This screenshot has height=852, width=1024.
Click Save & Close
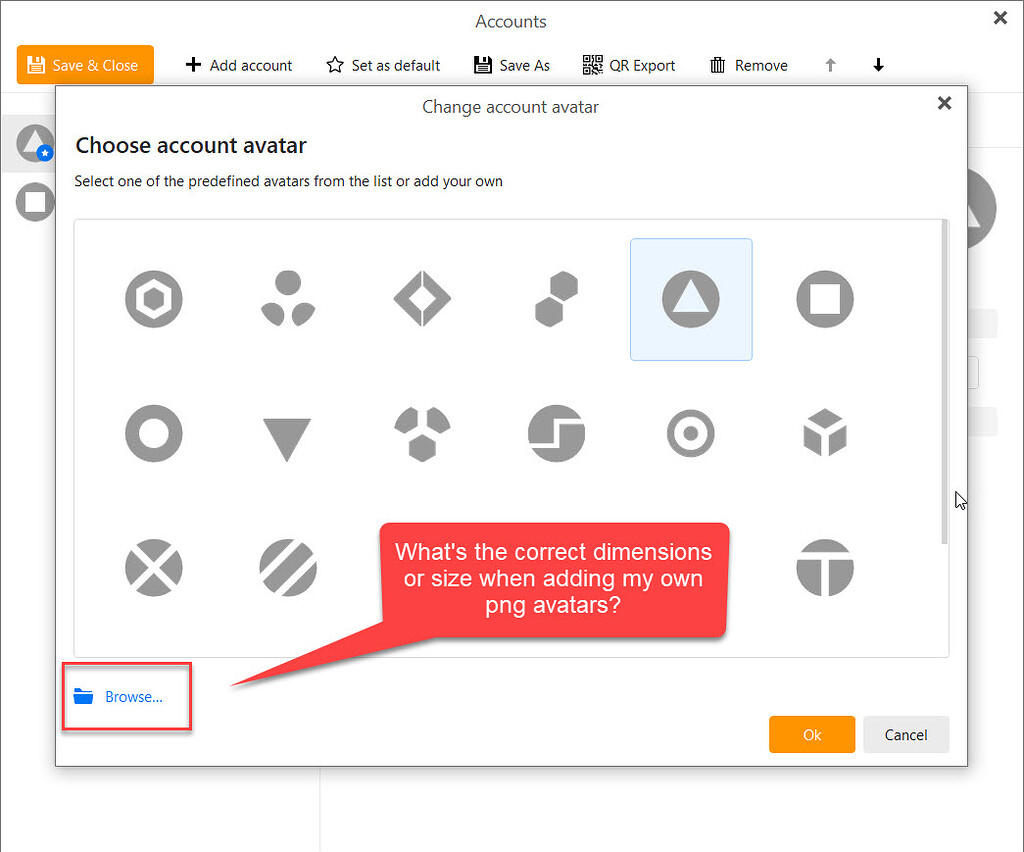(x=85, y=64)
